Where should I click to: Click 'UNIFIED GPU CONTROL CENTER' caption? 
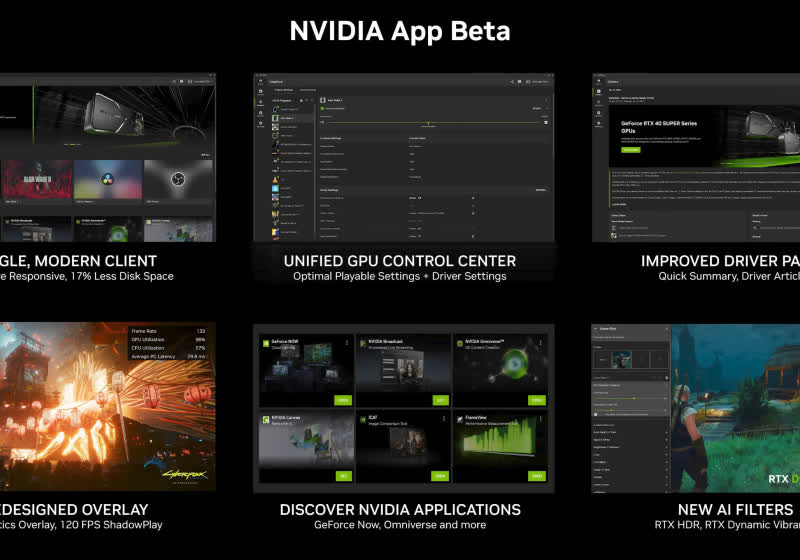click(x=400, y=261)
